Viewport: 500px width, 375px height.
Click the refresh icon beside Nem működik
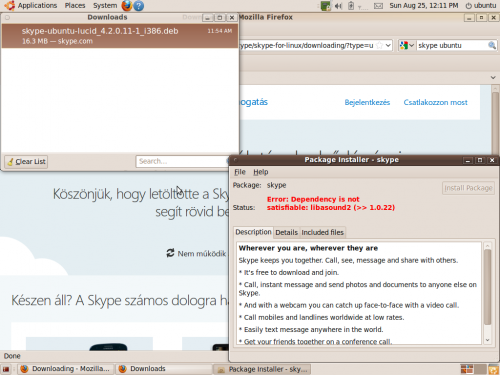[170, 253]
